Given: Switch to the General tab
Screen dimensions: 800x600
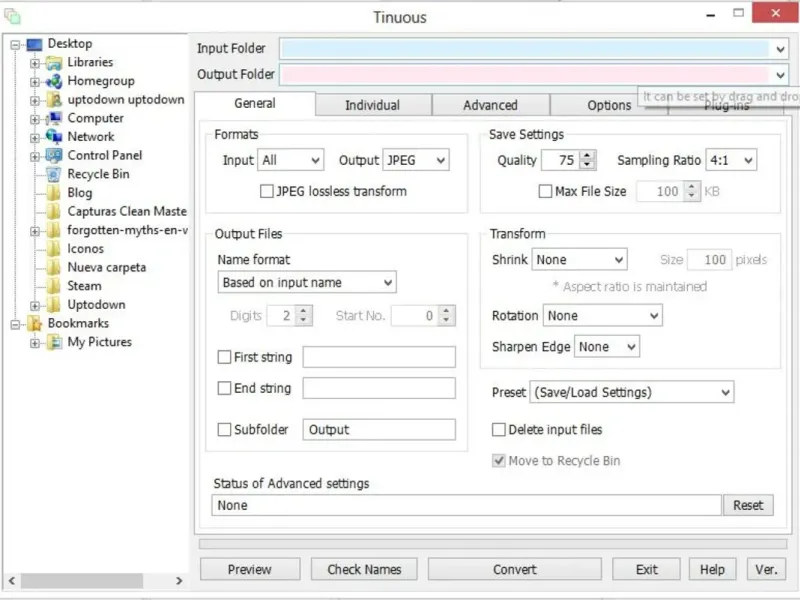Looking at the screenshot, I should click(255, 104).
